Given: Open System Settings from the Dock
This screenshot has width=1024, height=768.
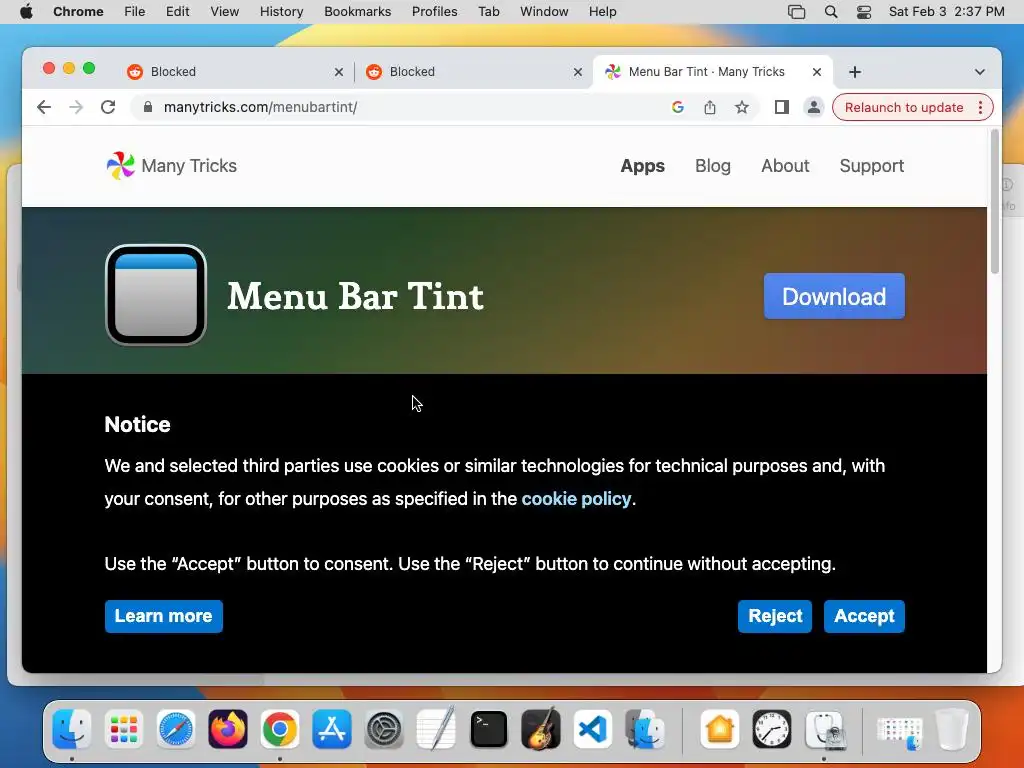Looking at the screenshot, I should tap(384, 729).
